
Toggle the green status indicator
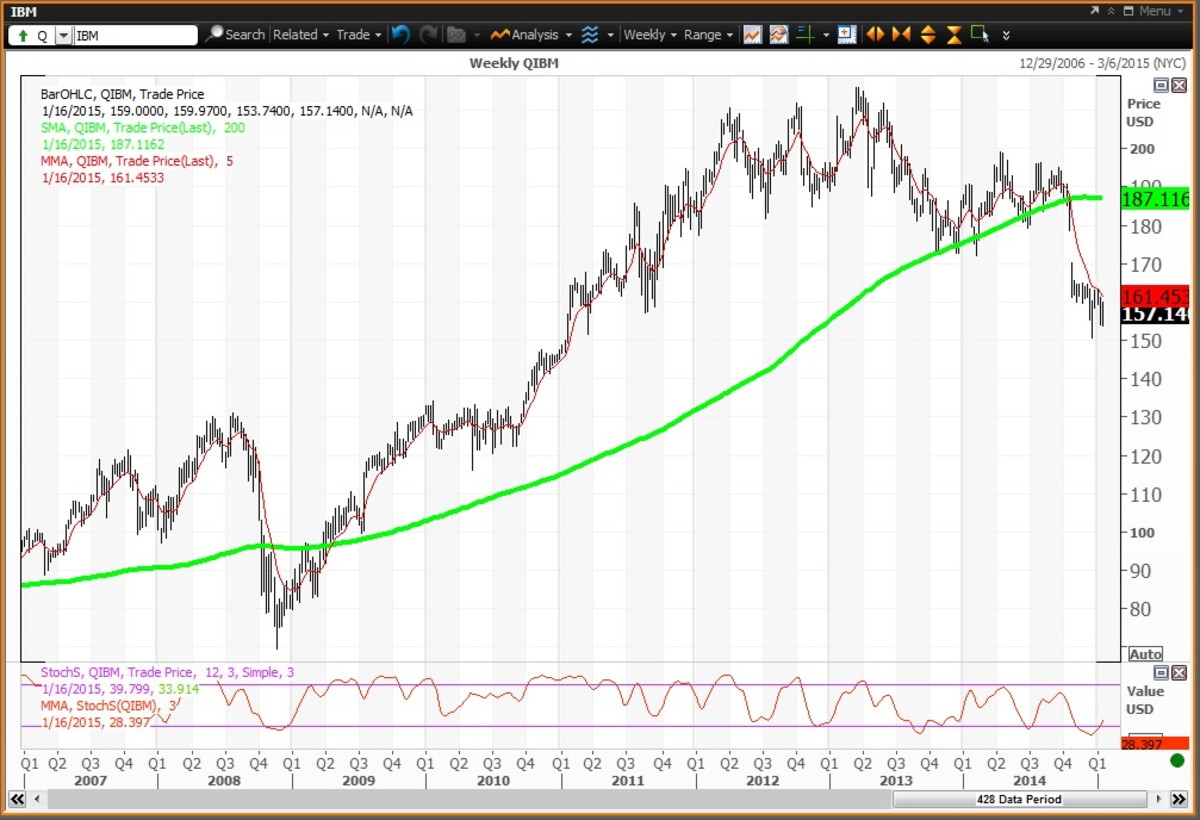(x=1177, y=761)
